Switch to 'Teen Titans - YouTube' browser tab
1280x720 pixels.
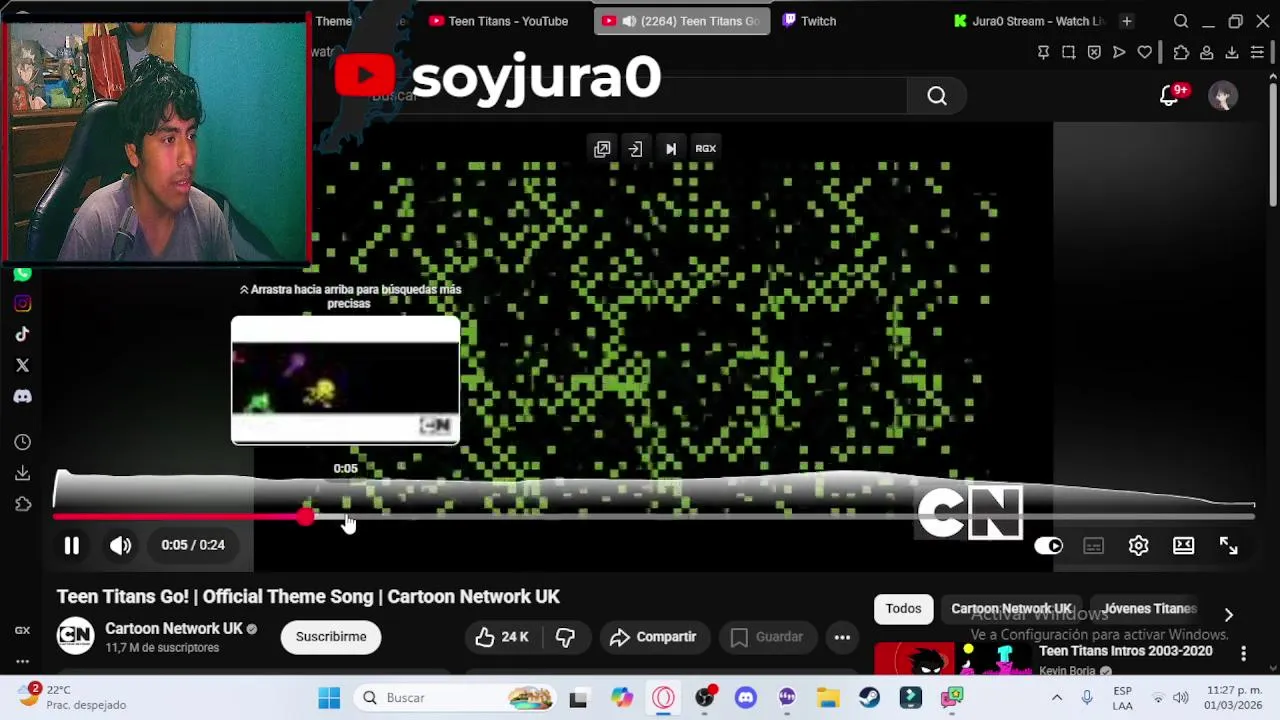click(x=498, y=21)
